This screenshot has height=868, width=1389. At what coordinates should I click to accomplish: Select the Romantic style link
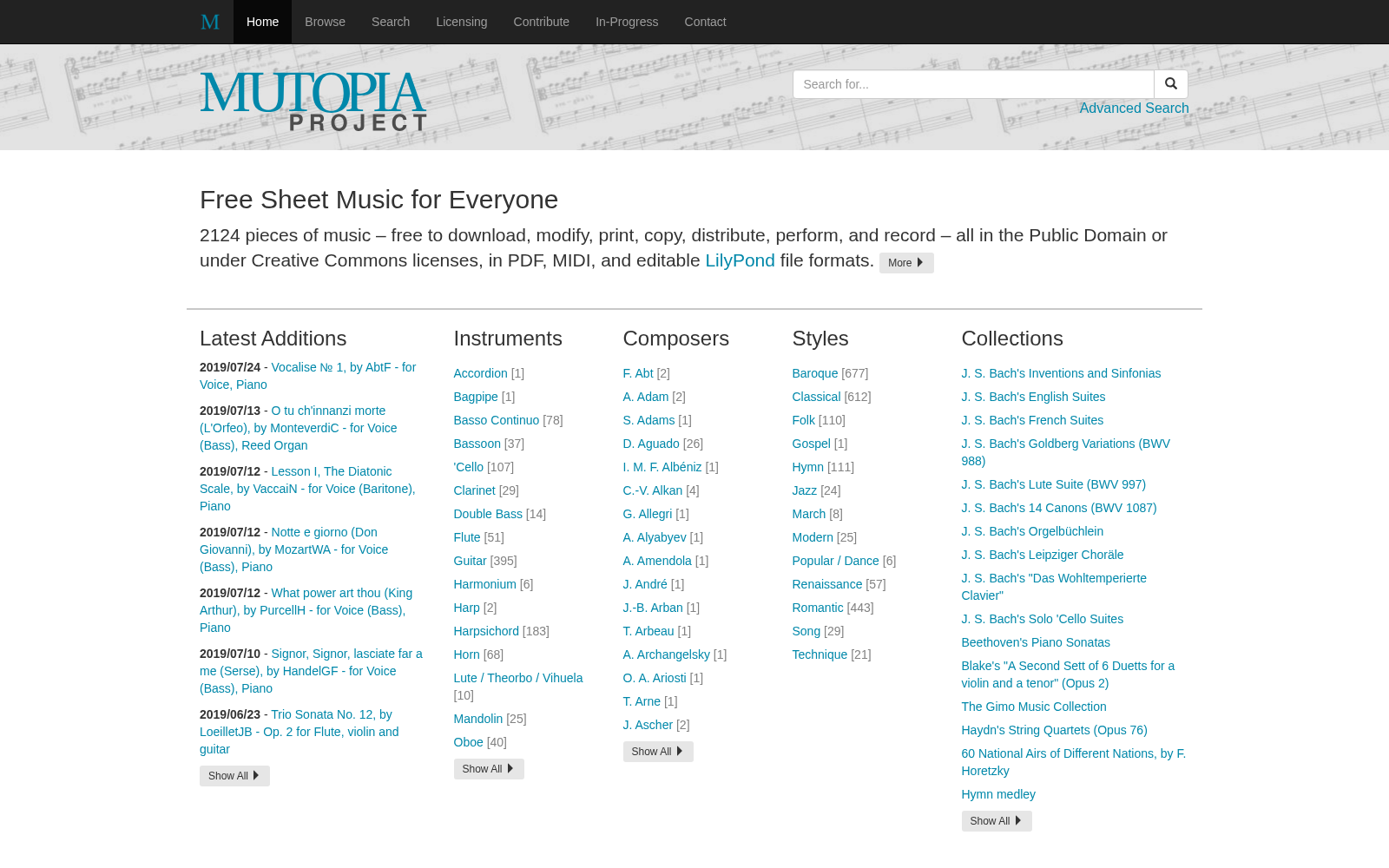point(818,608)
